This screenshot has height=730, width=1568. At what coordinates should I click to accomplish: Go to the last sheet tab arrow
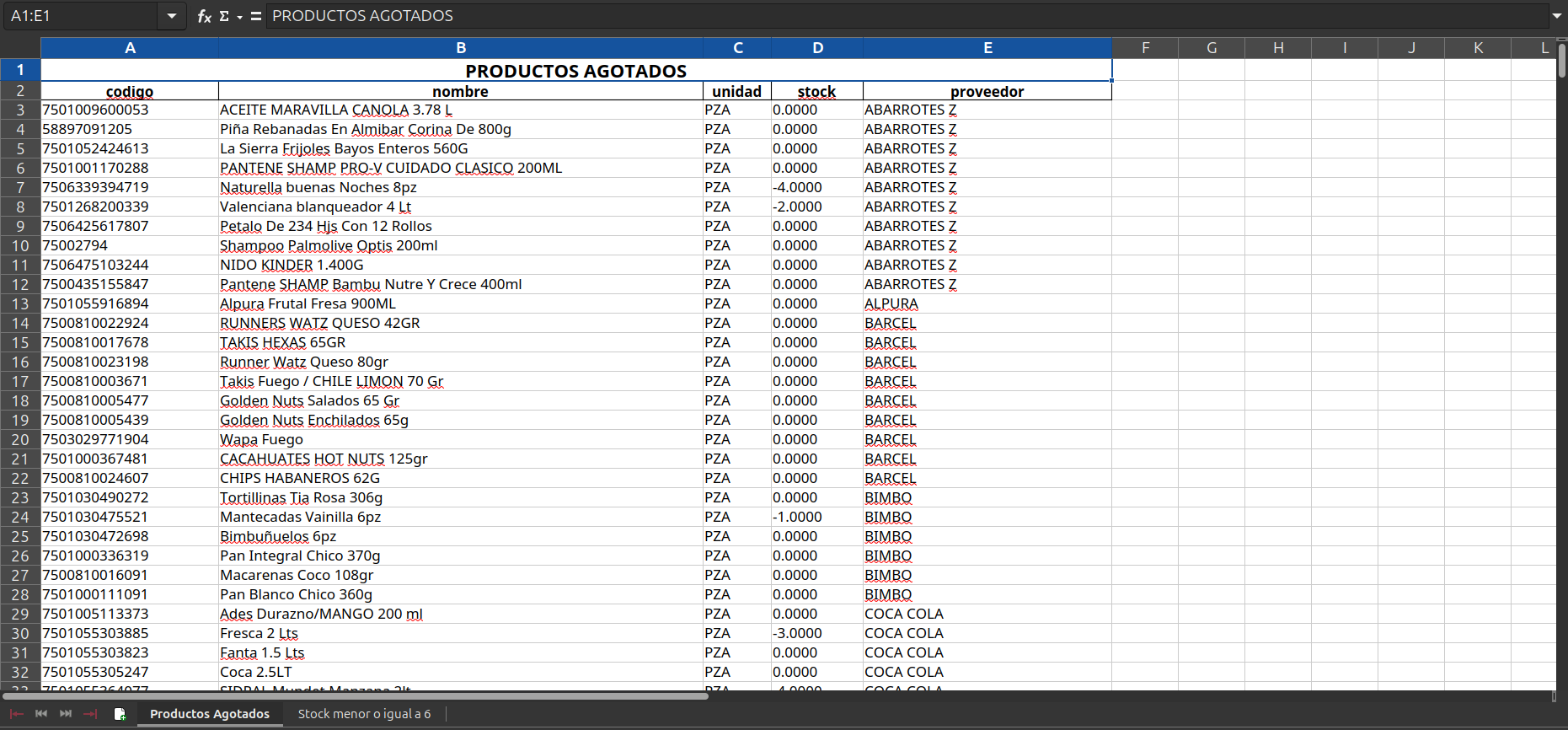90,714
